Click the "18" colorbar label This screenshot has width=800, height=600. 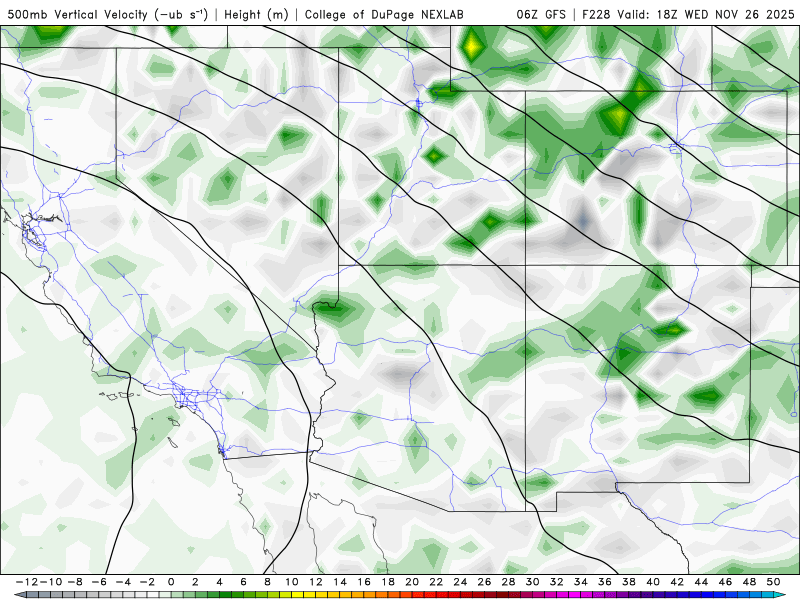[x=388, y=582]
